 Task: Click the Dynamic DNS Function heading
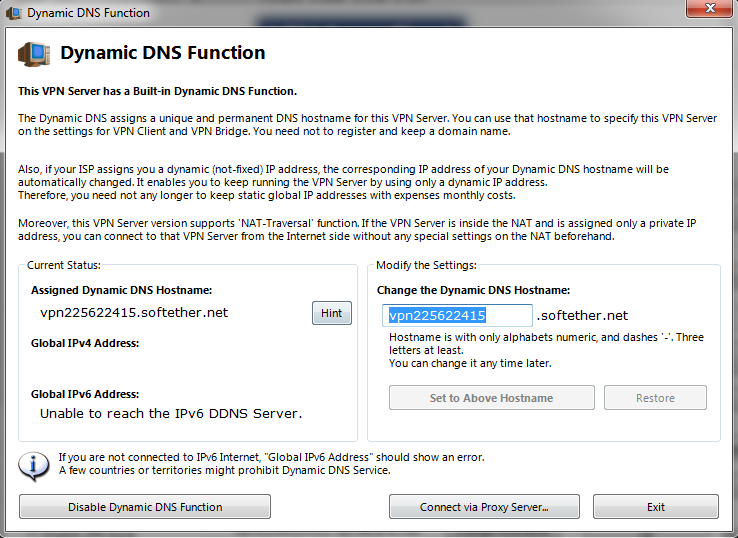[163, 52]
